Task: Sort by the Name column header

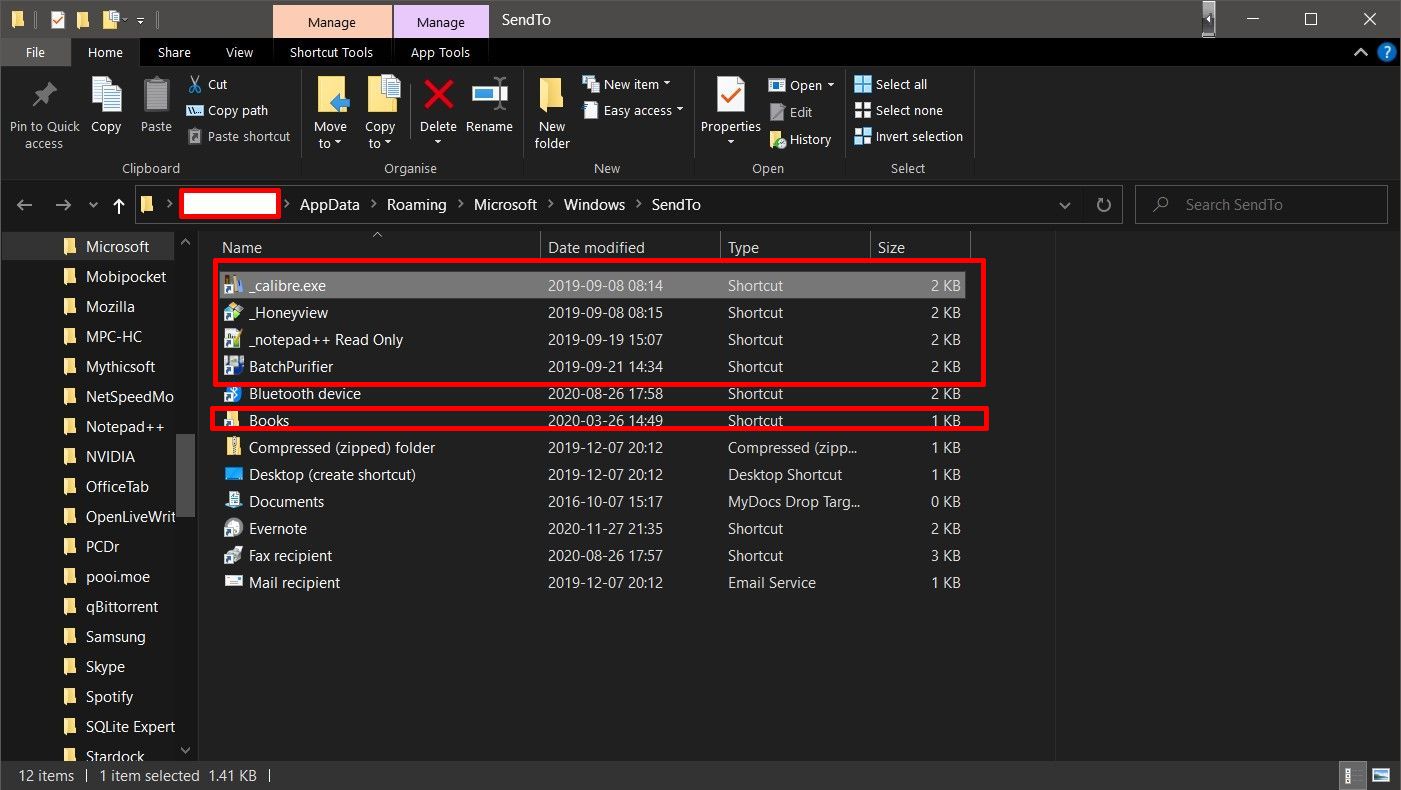Action: point(377,247)
